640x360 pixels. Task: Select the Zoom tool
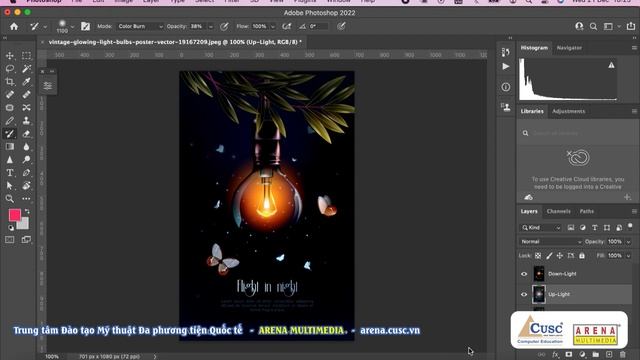coord(10,199)
